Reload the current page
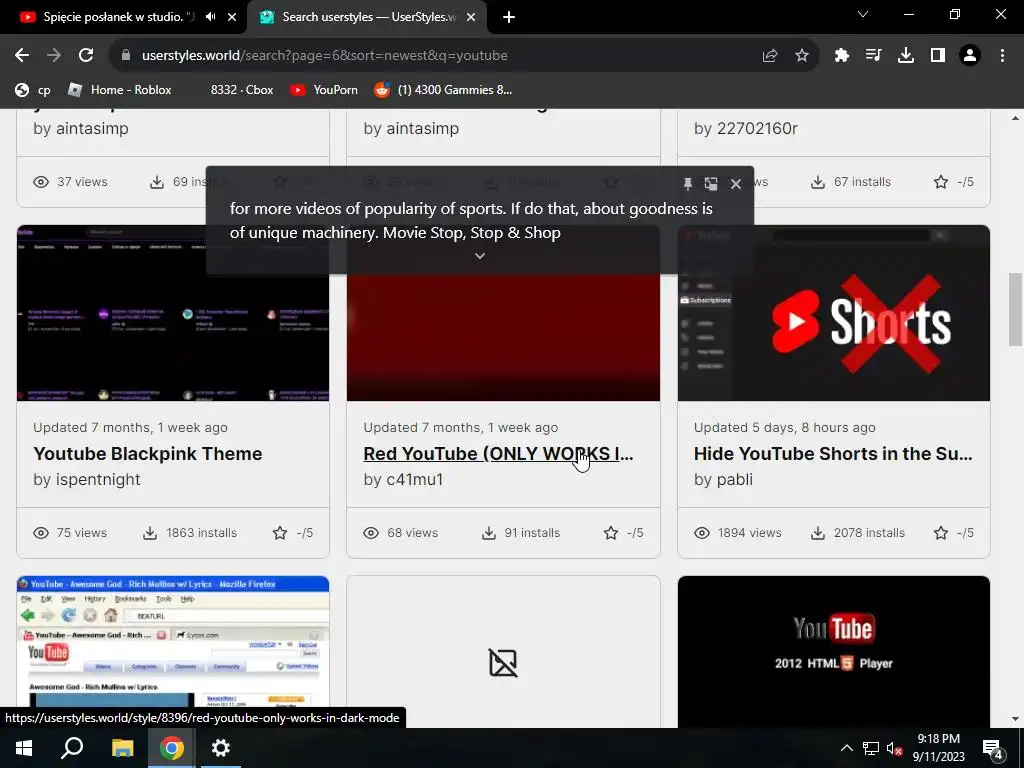This screenshot has height=768, width=1024. 86,56
